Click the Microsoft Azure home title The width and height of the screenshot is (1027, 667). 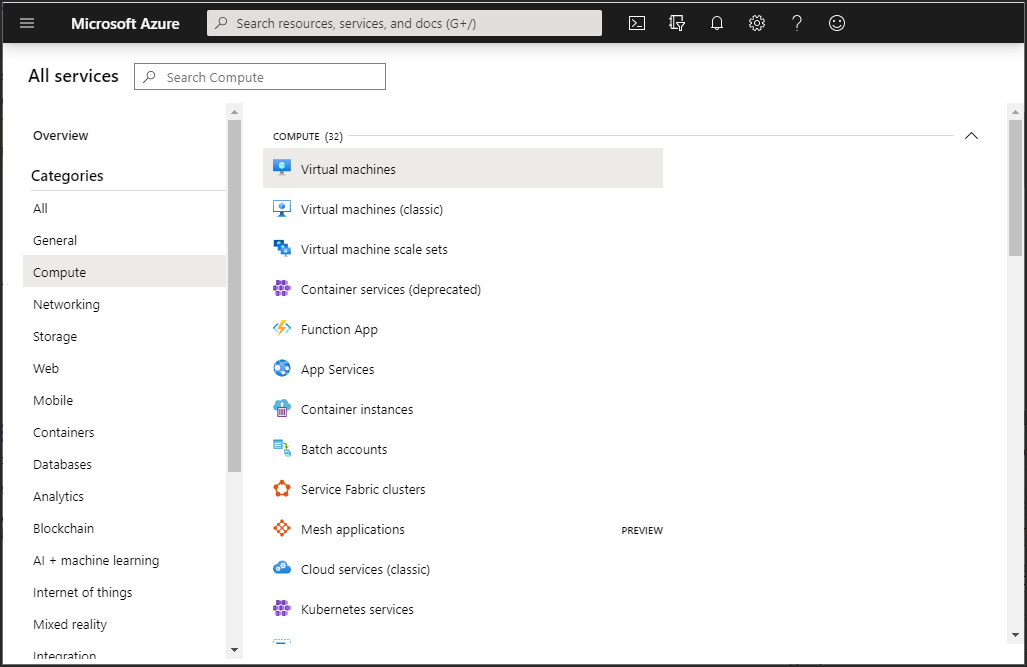(x=125, y=24)
